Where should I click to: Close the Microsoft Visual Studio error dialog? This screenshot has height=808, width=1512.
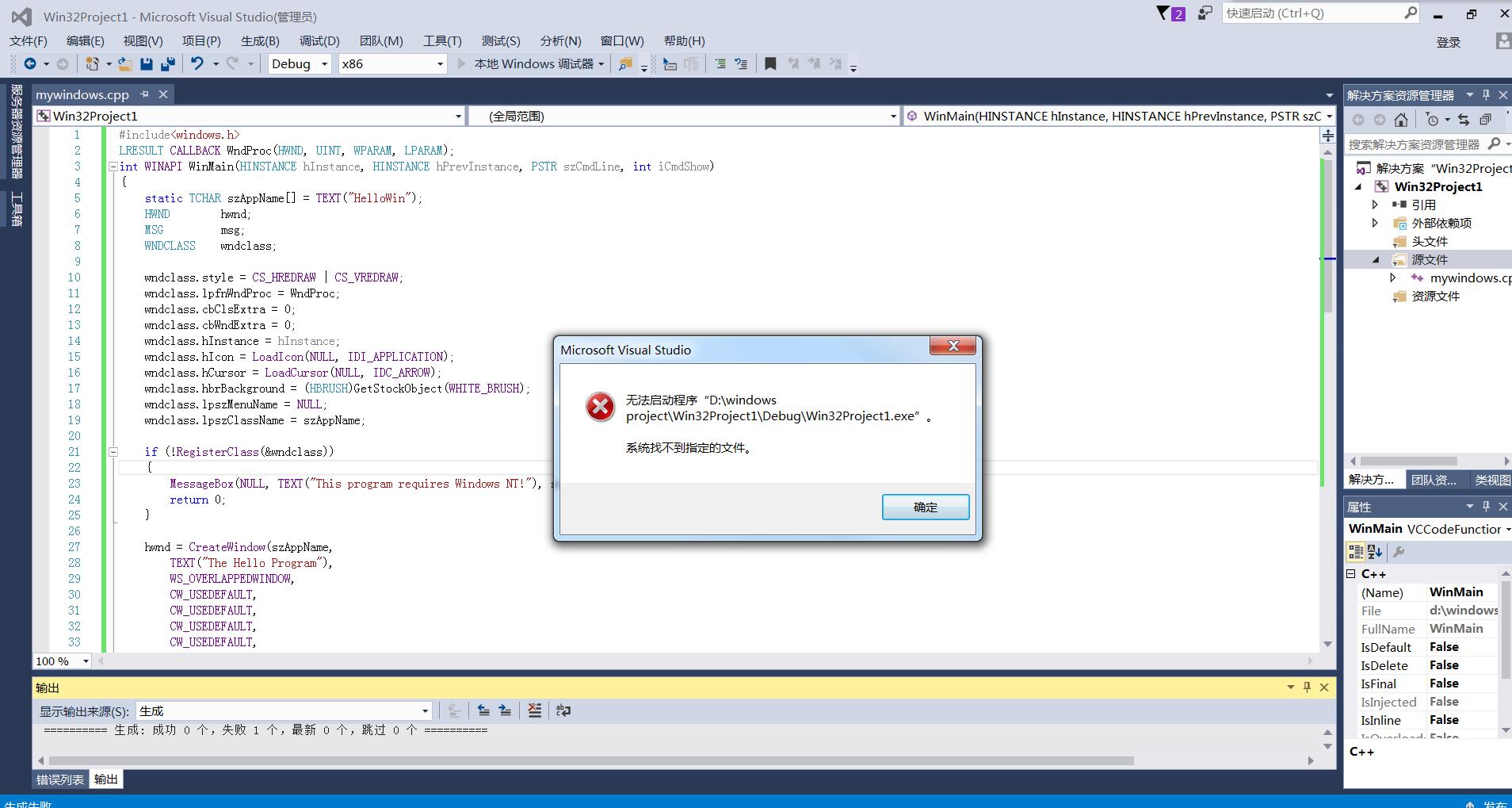pos(953,346)
